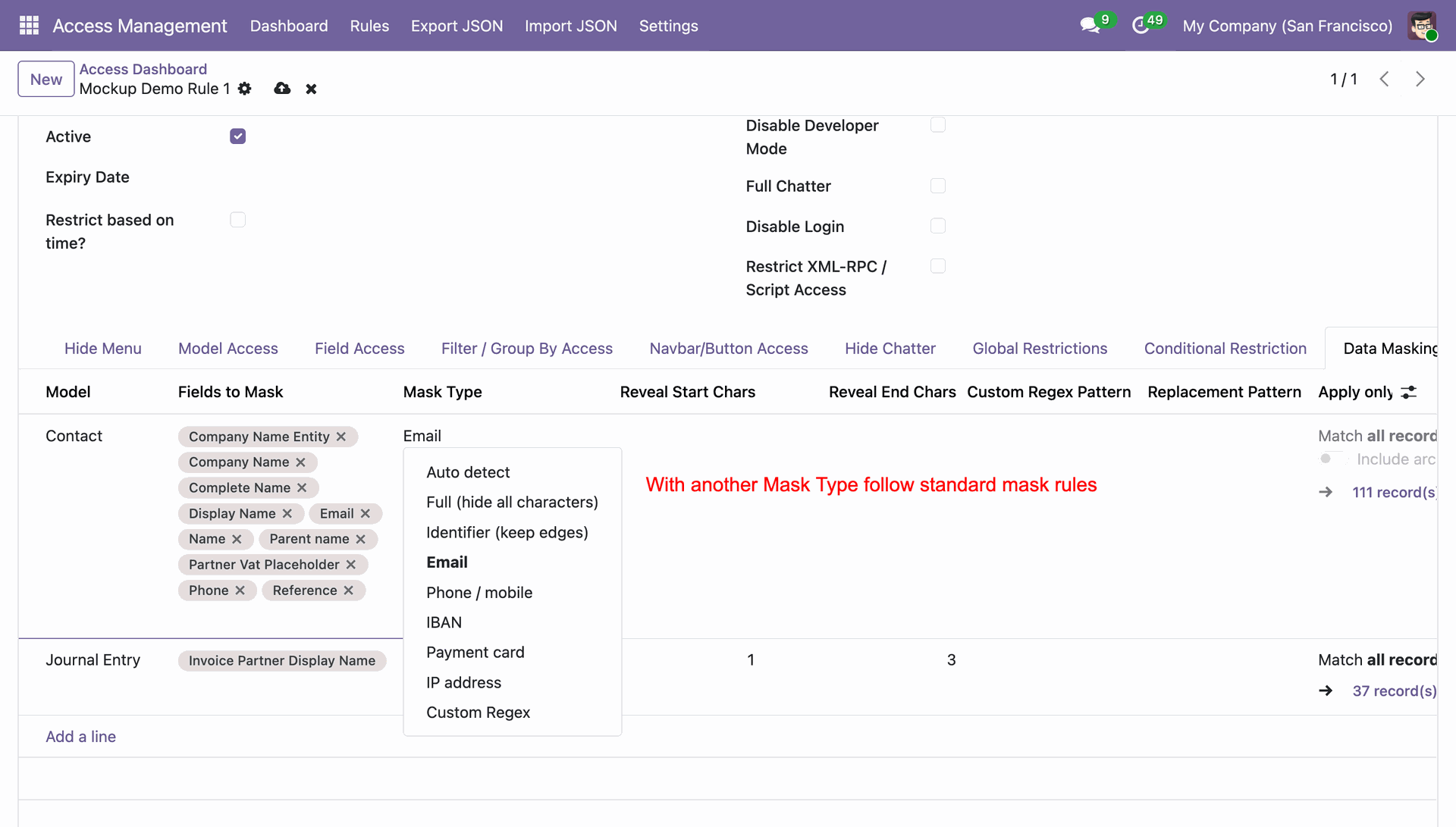Click the cloud save icon
Screen dimensions: 1456x827
point(282,89)
